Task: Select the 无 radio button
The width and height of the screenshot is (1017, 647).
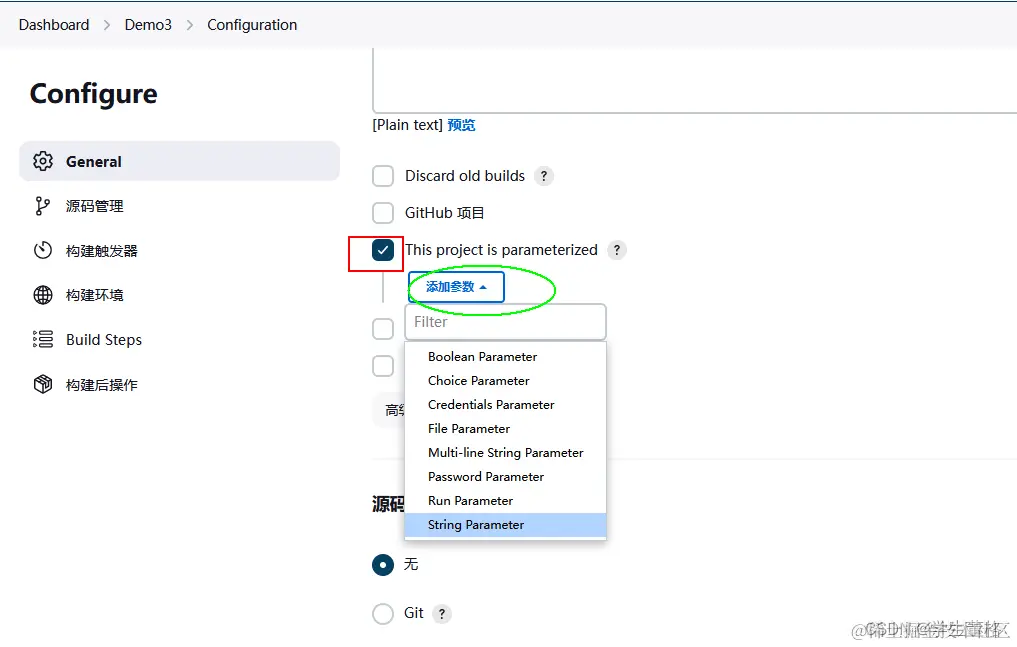Action: tap(383, 565)
